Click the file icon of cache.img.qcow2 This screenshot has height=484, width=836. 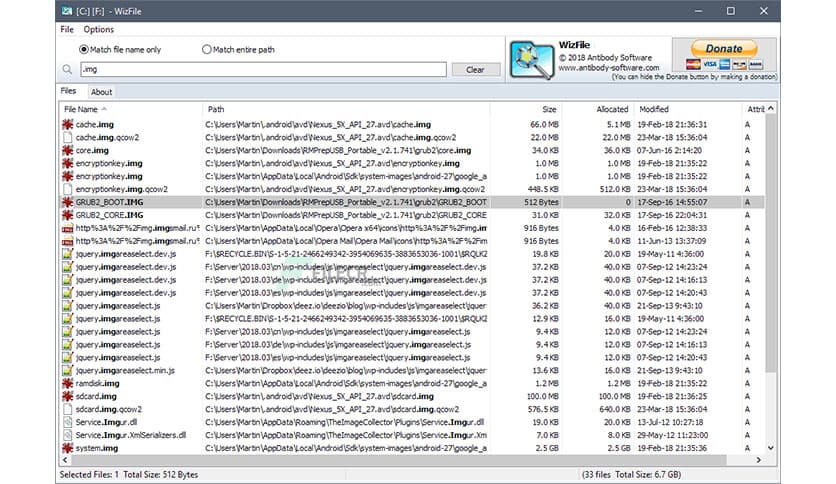67,138
